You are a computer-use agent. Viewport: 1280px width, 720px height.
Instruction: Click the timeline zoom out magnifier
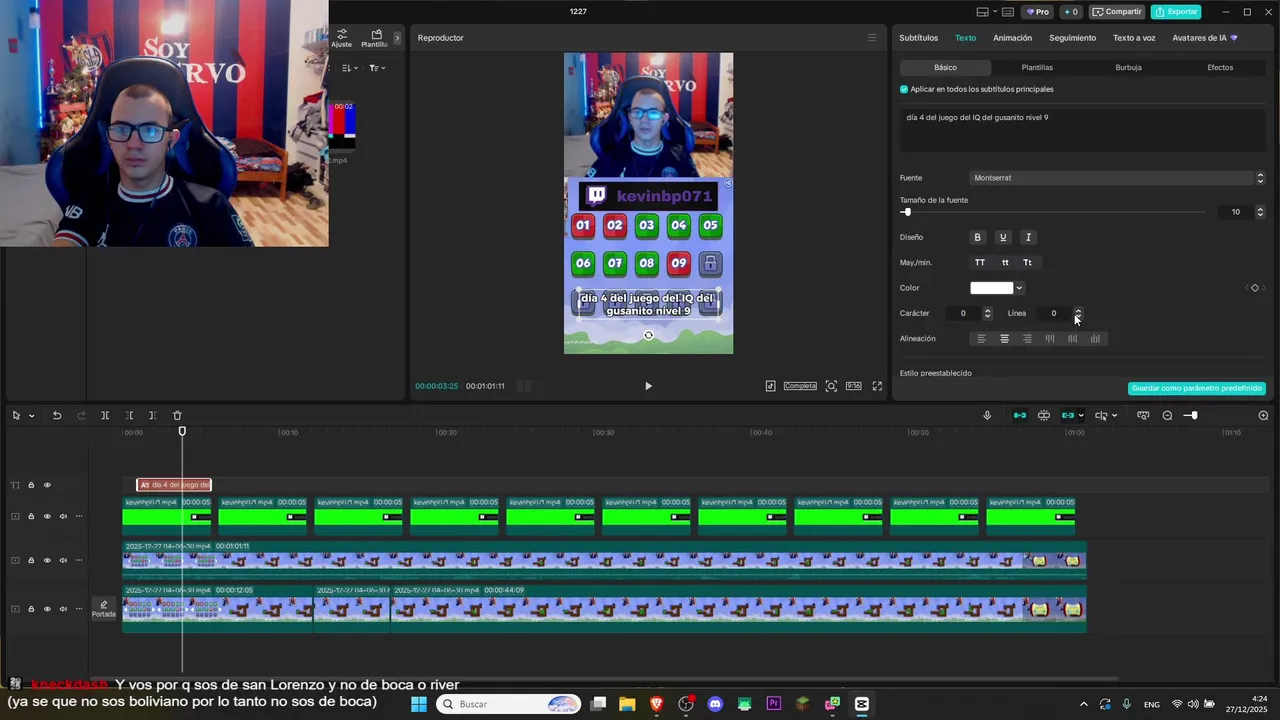click(1167, 416)
